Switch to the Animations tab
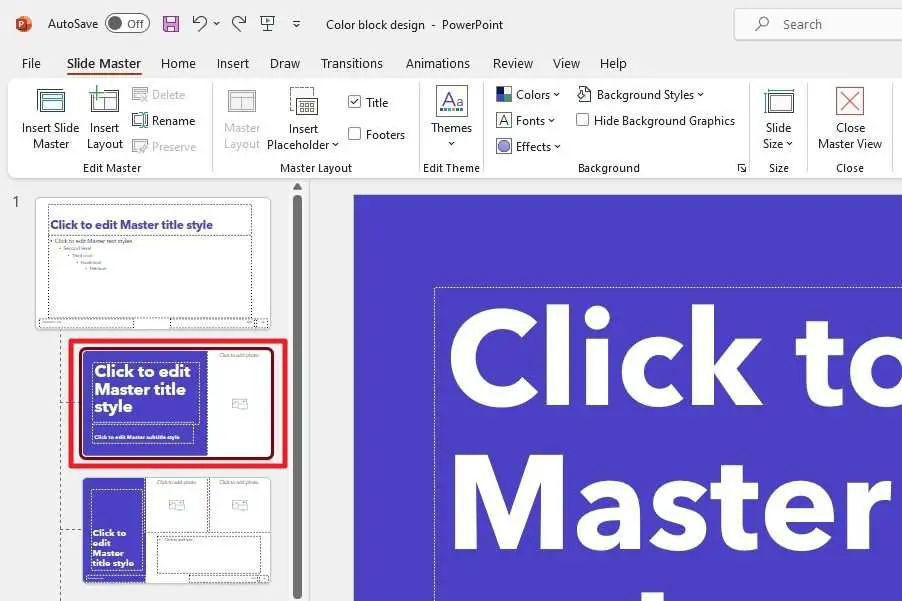 [438, 63]
